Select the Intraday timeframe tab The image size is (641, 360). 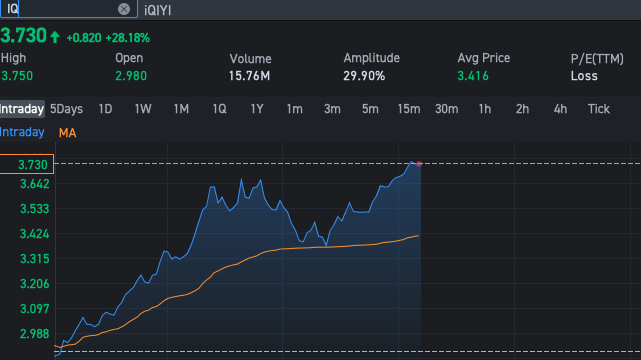[22, 109]
